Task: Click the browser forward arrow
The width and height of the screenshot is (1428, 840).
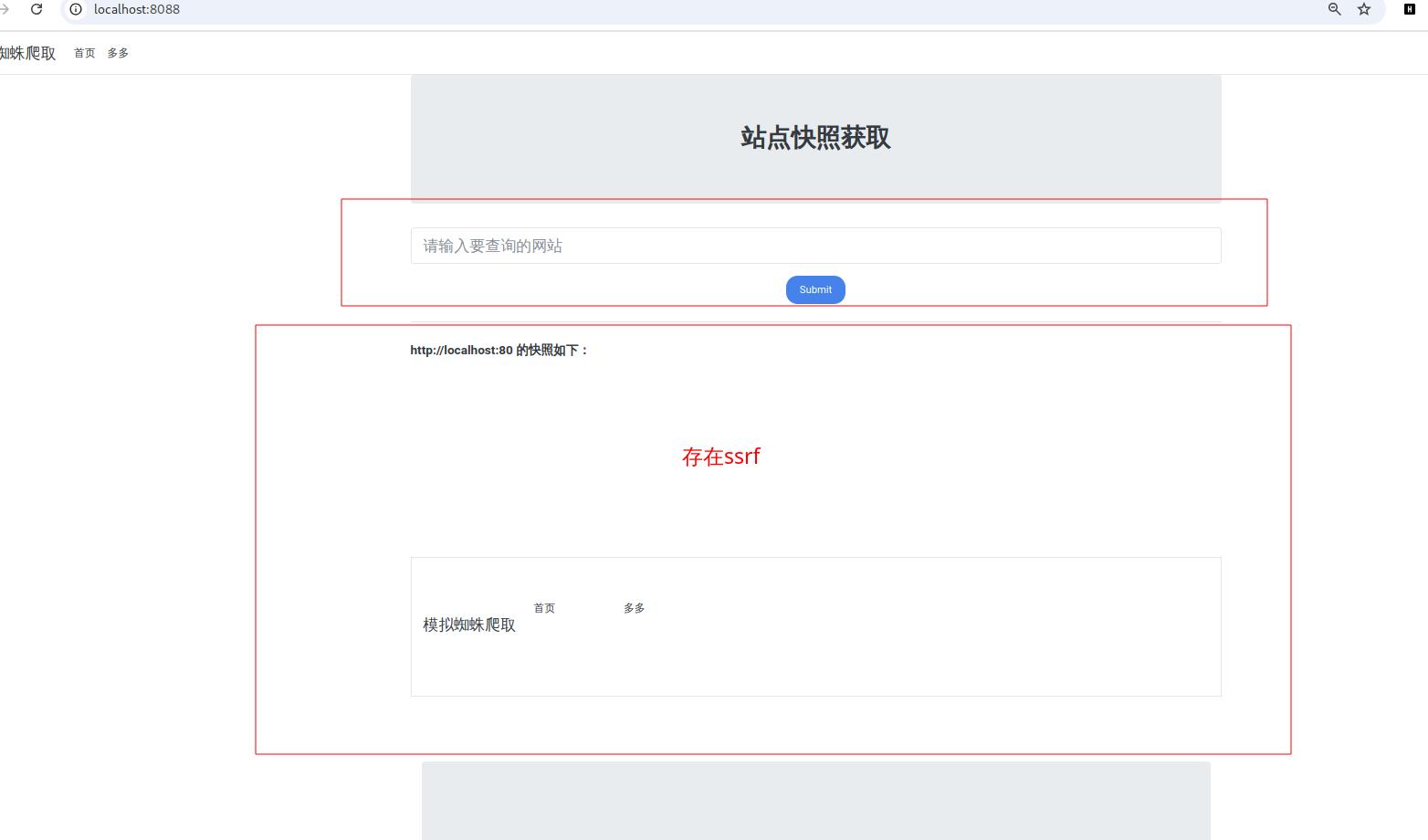Action: click(x=5, y=9)
